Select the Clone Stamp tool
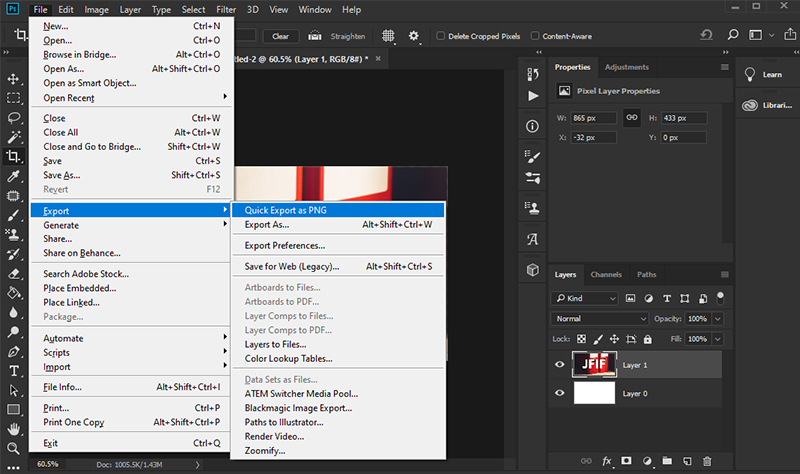The image size is (800, 474). click(x=13, y=235)
